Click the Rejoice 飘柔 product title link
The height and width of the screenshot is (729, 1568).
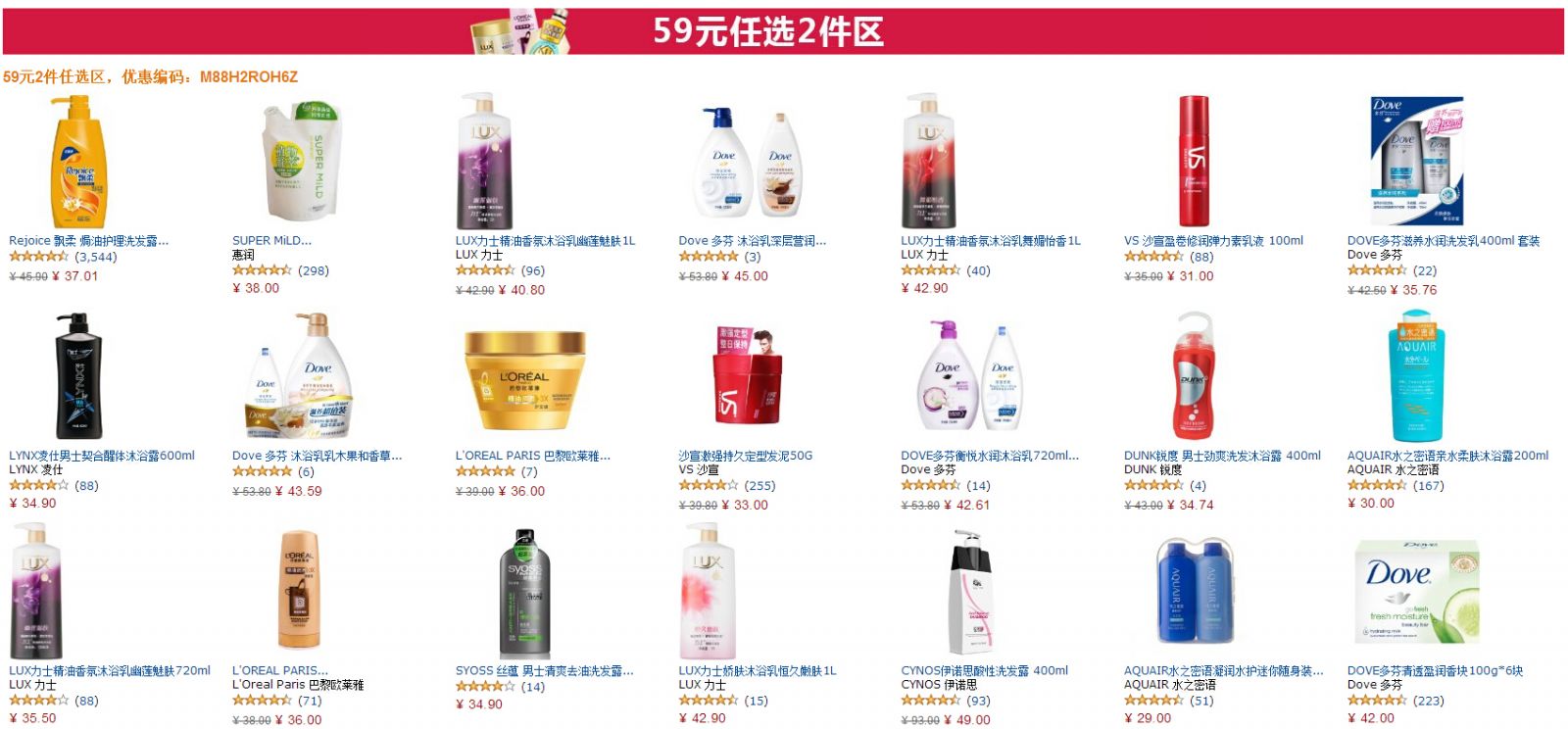point(88,240)
